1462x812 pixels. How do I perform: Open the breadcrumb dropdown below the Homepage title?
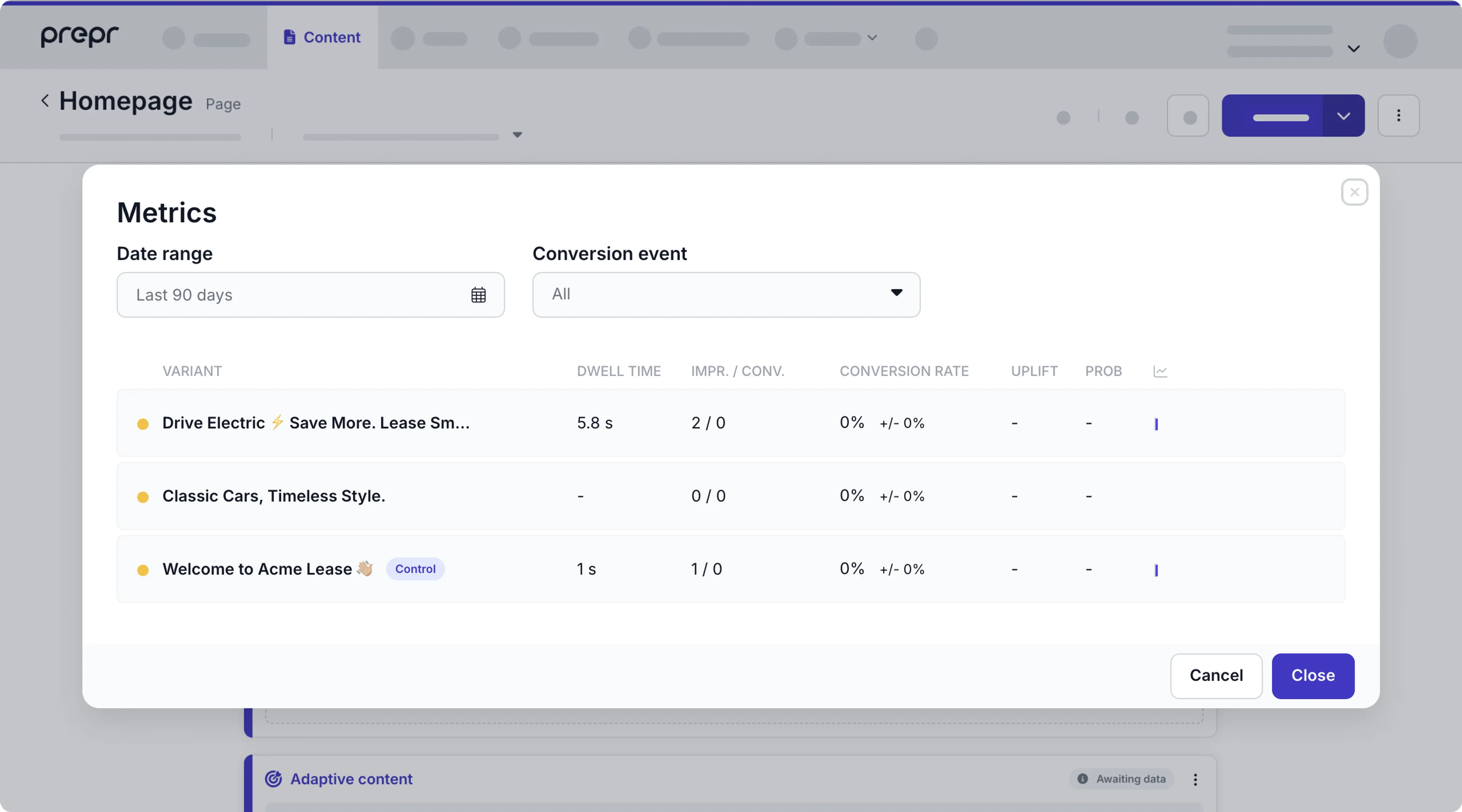[517, 135]
